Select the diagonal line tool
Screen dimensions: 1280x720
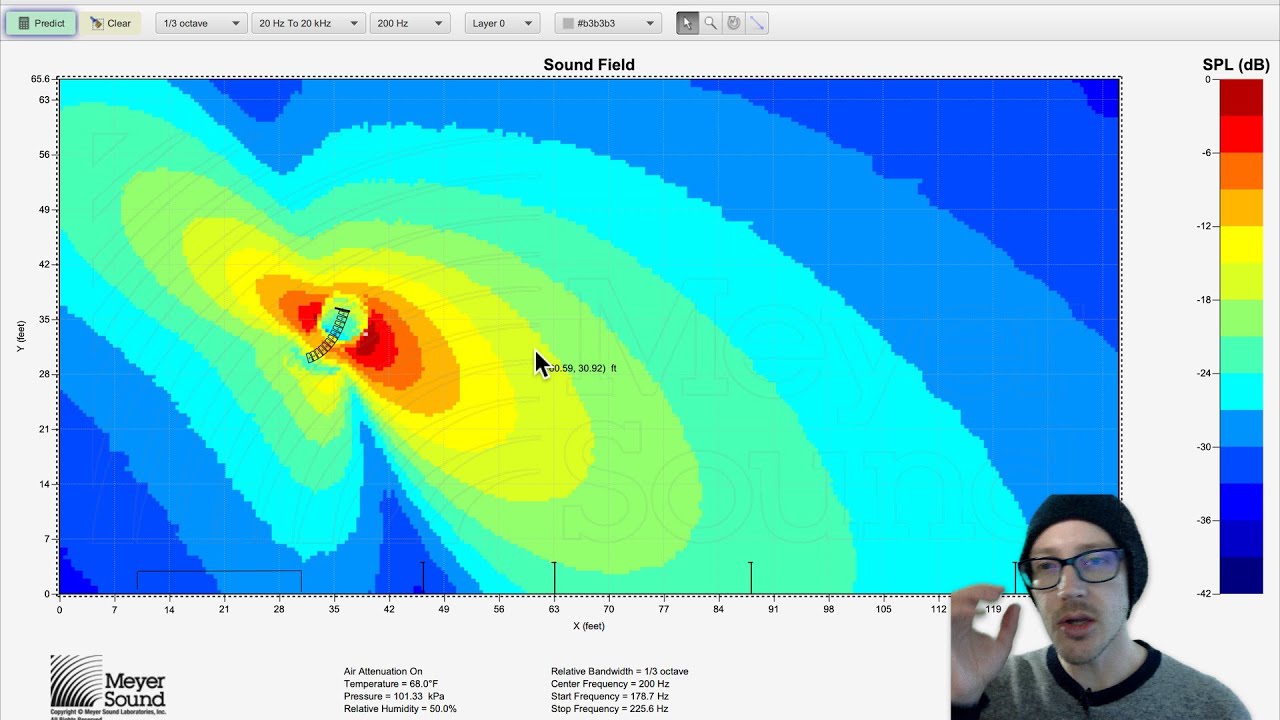(x=757, y=23)
